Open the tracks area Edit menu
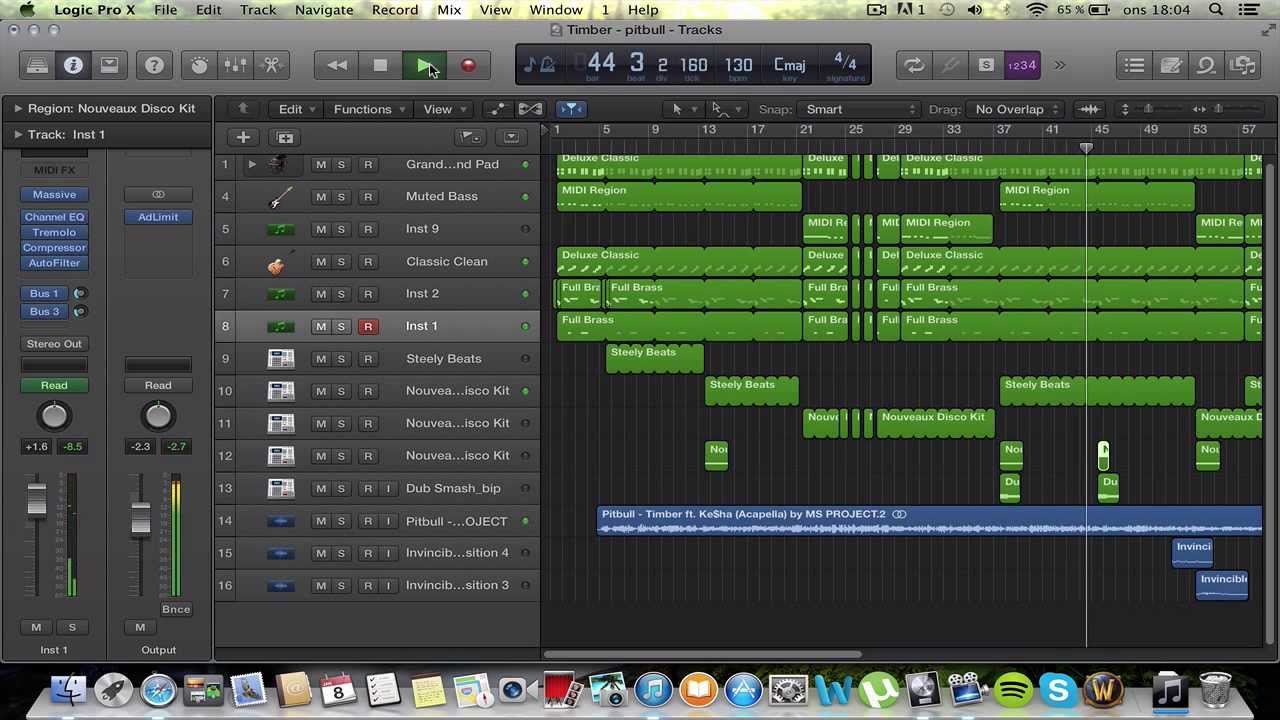Viewport: 1280px width, 720px height. click(296, 109)
